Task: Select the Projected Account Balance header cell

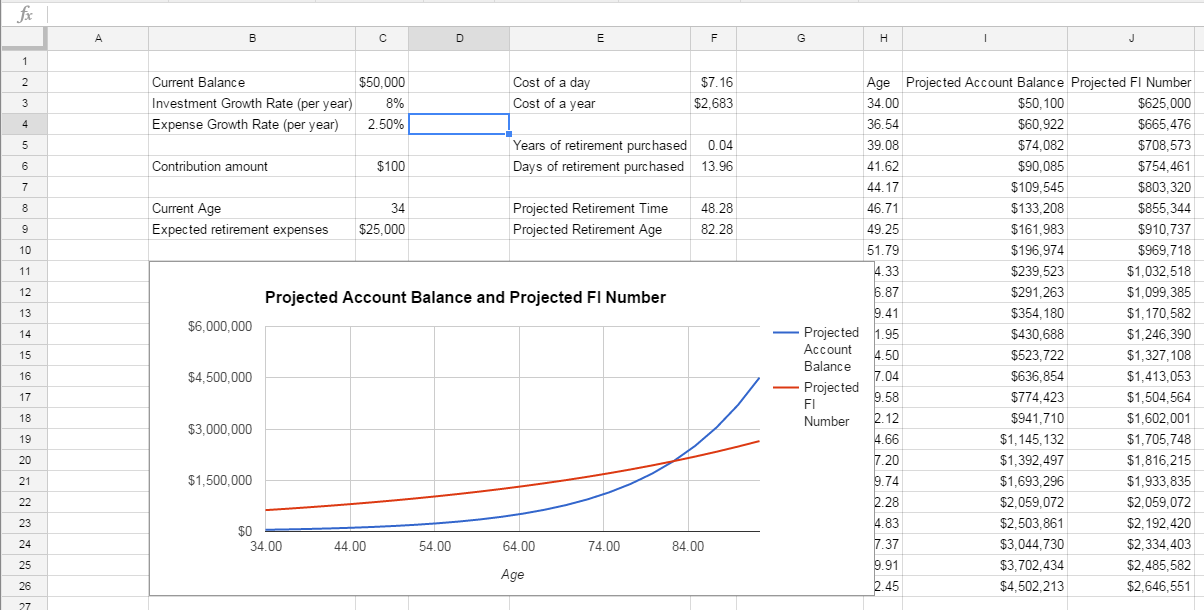Action: pos(985,82)
